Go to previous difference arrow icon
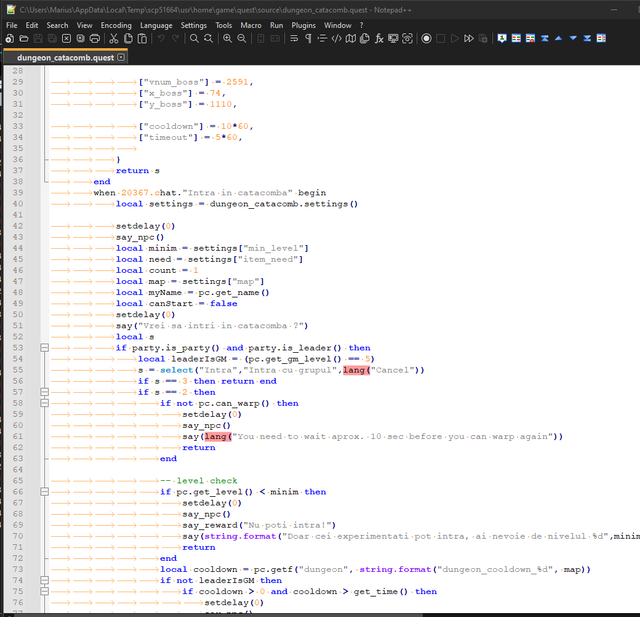640x617 pixels. [x=559, y=38]
